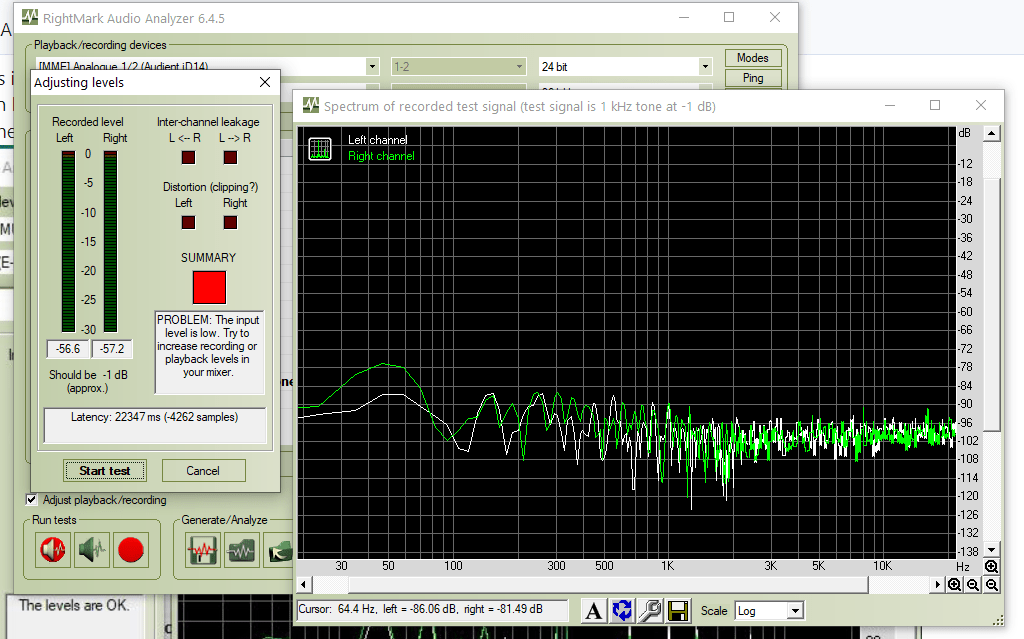The image size is (1024, 639).
Task: Click the Ping button
Action: [752, 78]
